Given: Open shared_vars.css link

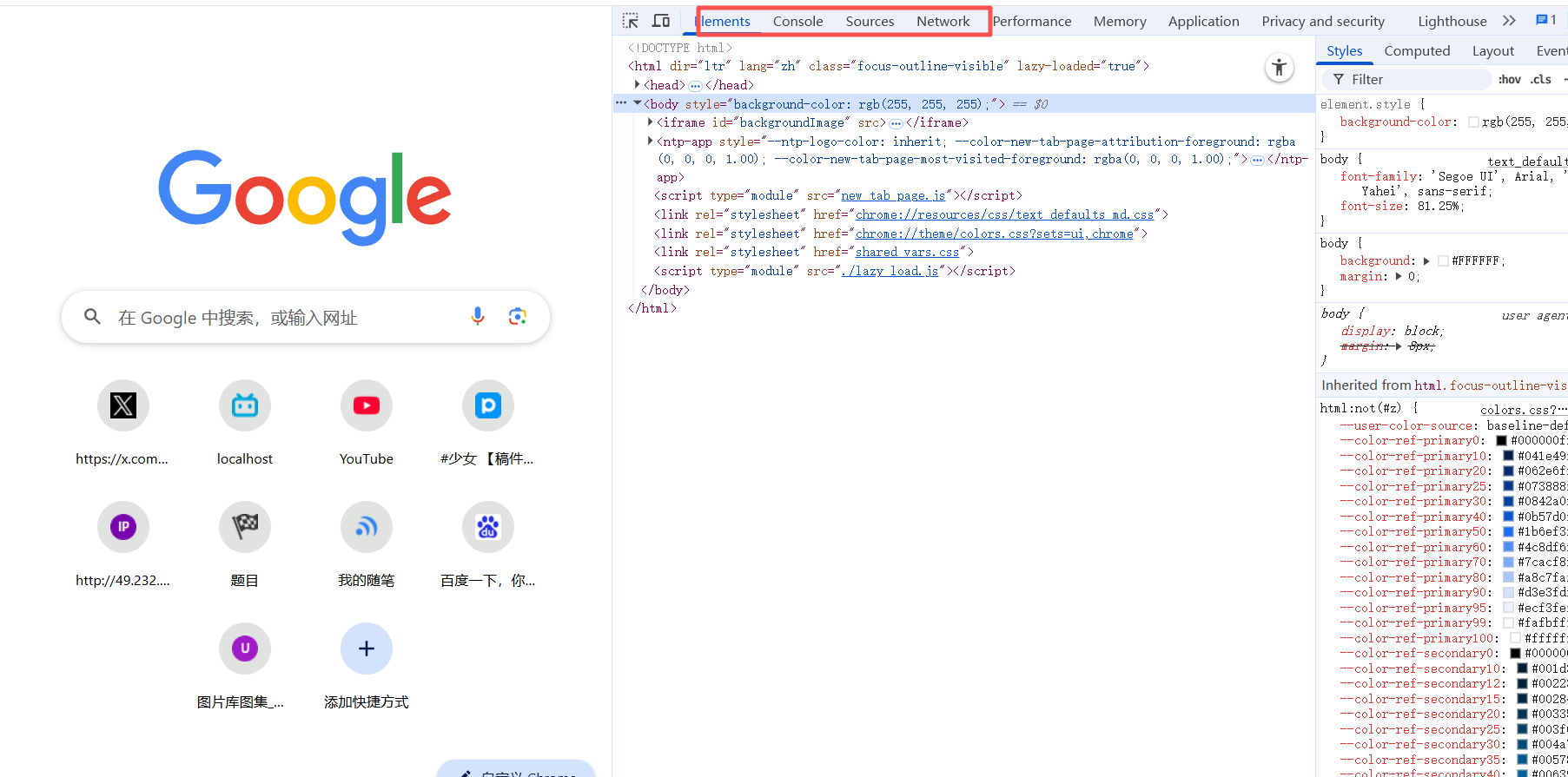Looking at the screenshot, I should pos(907,252).
